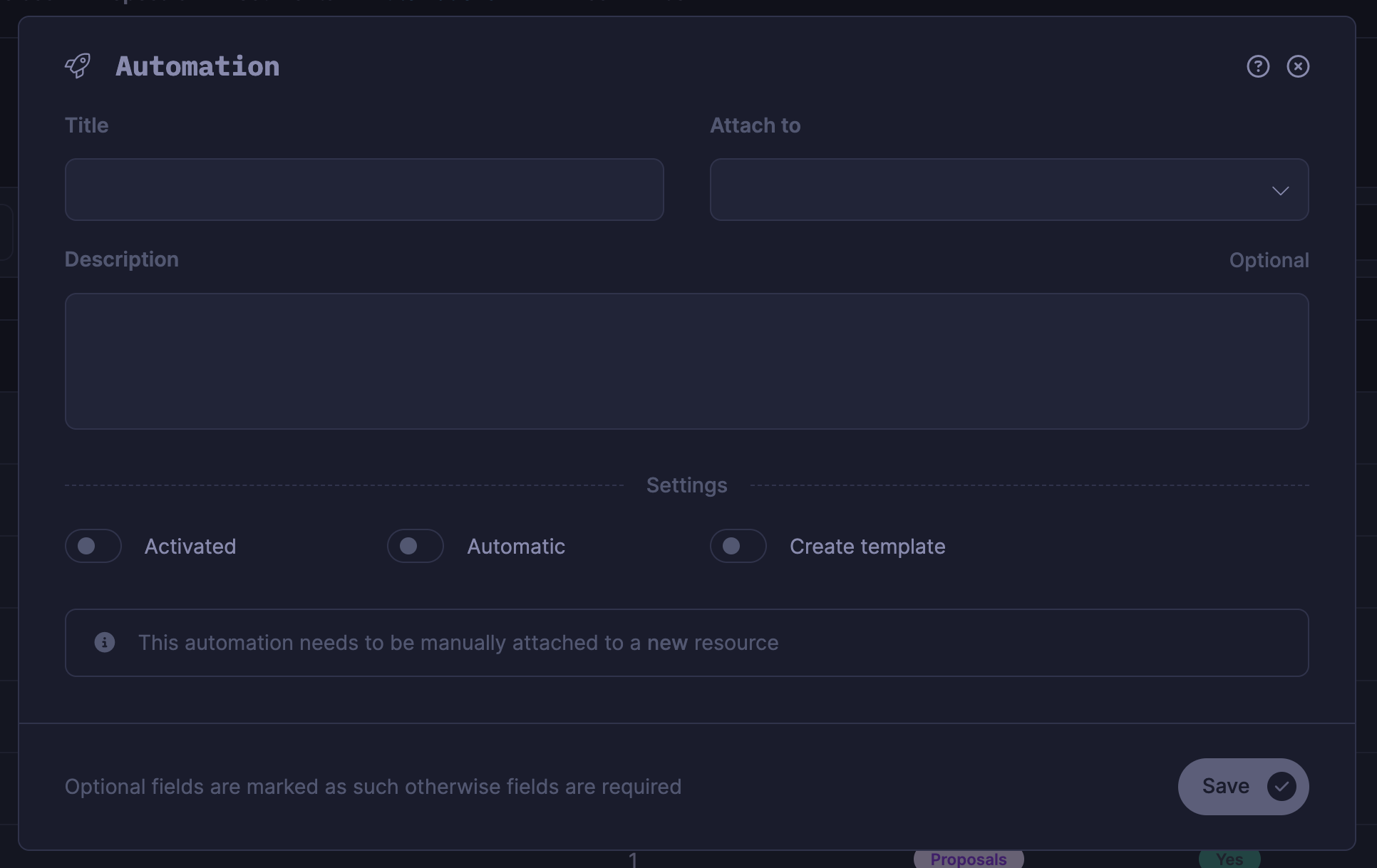Viewport: 1377px width, 868px height.
Task: Open the help icon for the Automation dialog
Action: pyautogui.click(x=1258, y=66)
